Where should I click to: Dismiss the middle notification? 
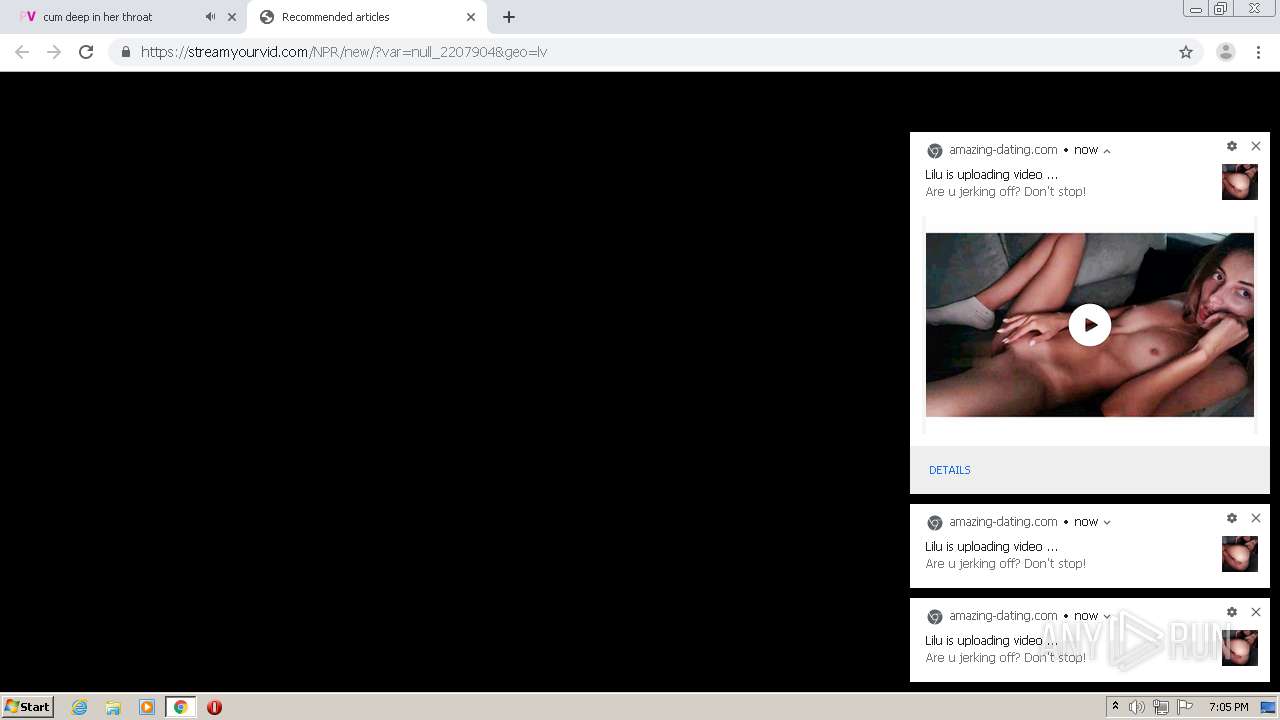[x=1256, y=518]
